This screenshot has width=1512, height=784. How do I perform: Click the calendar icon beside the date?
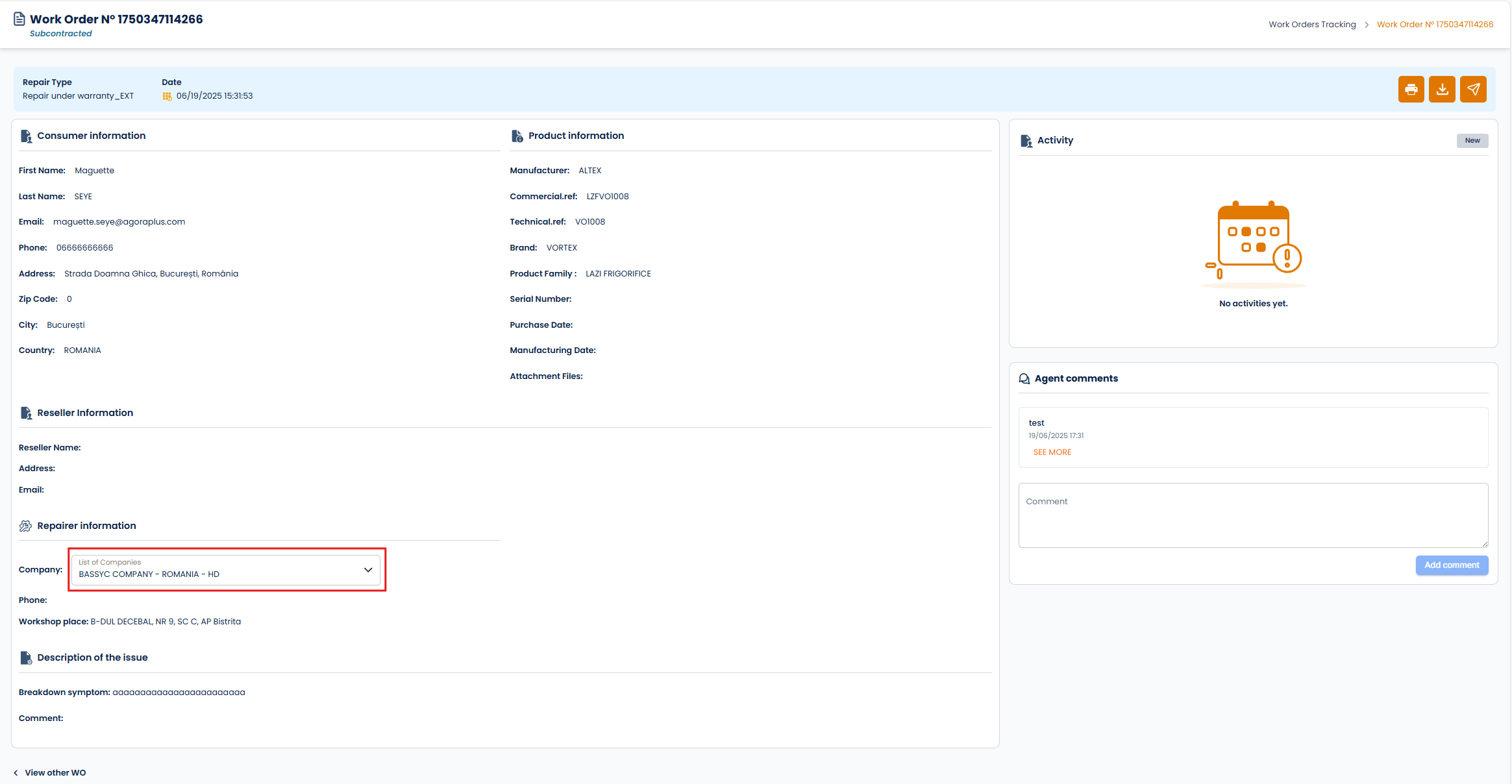pos(167,96)
